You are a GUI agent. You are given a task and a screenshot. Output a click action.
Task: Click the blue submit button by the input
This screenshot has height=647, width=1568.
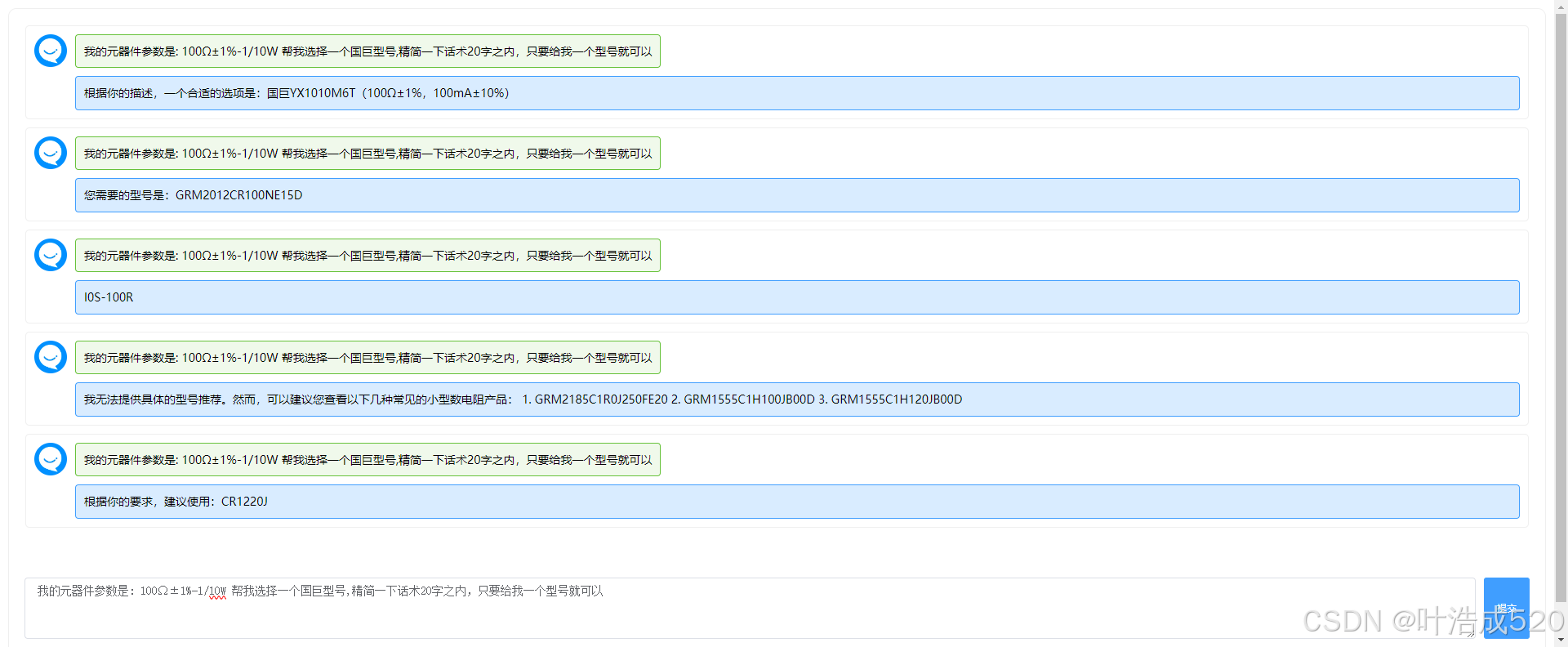coord(1506,608)
